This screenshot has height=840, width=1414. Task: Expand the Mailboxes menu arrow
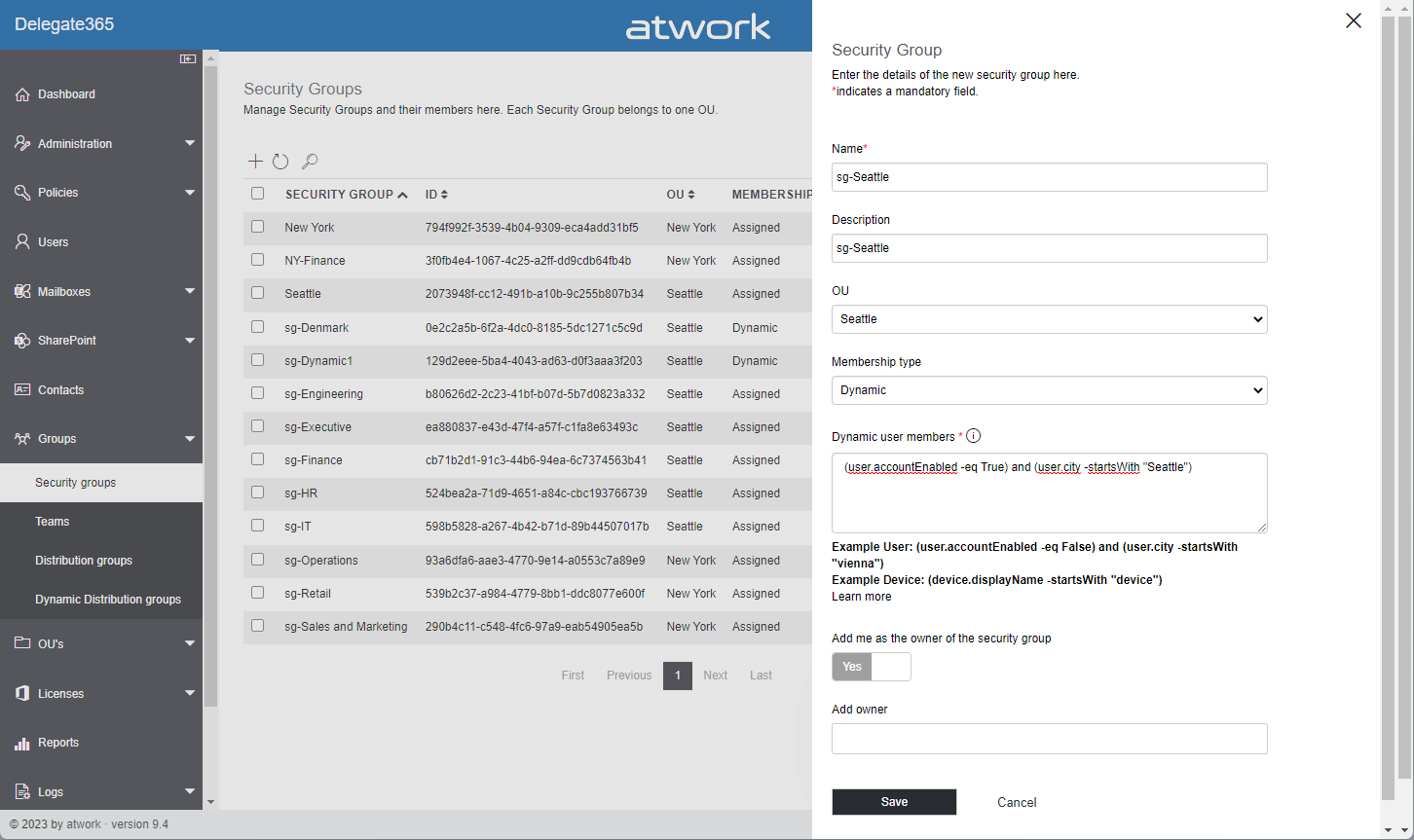pyautogui.click(x=190, y=291)
